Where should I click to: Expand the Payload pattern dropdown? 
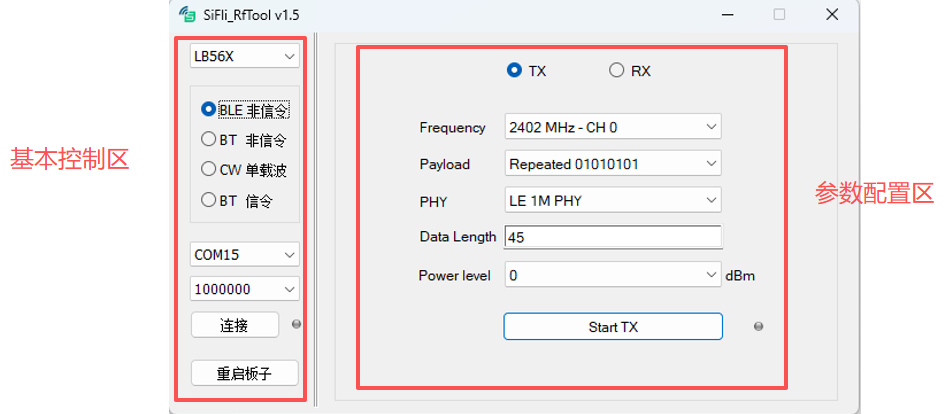(x=612, y=163)
